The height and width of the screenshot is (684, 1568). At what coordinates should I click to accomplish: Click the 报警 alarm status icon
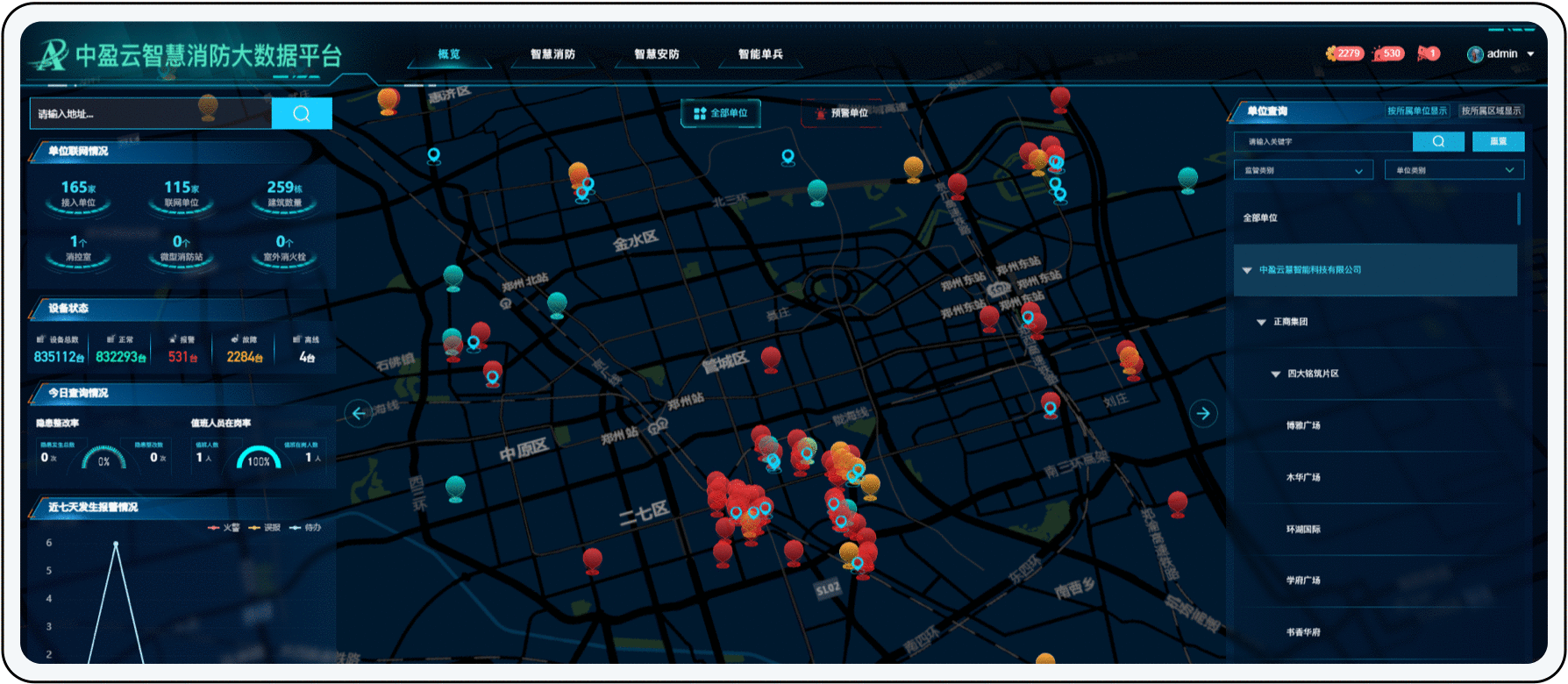tap(173, 339)
